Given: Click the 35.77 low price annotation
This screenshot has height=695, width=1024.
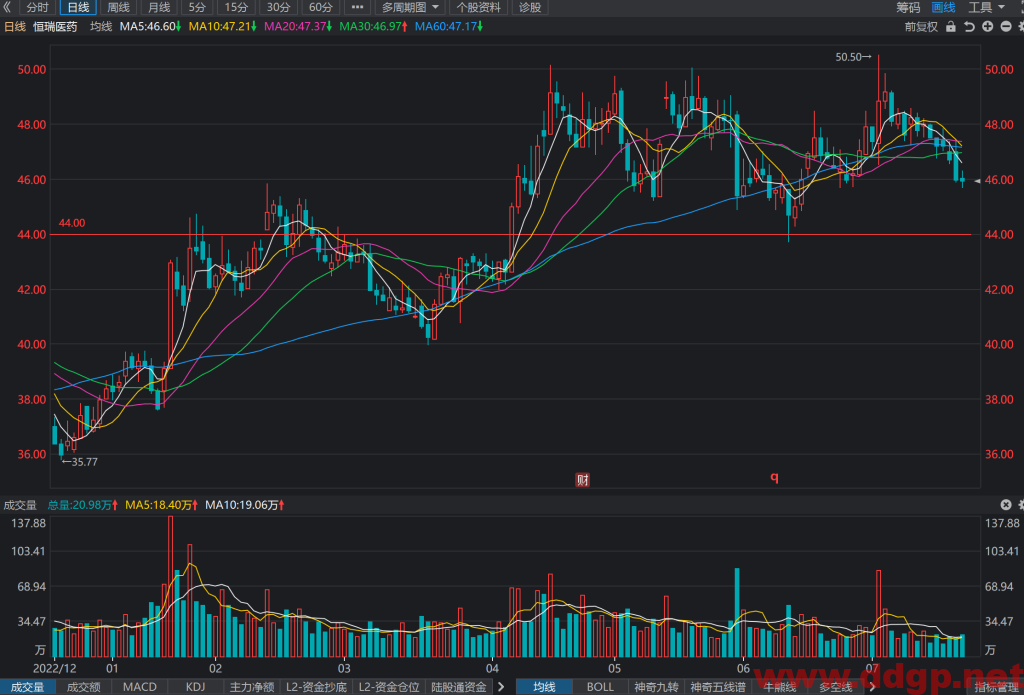Looking at the screenshot, I should (80, 462).
